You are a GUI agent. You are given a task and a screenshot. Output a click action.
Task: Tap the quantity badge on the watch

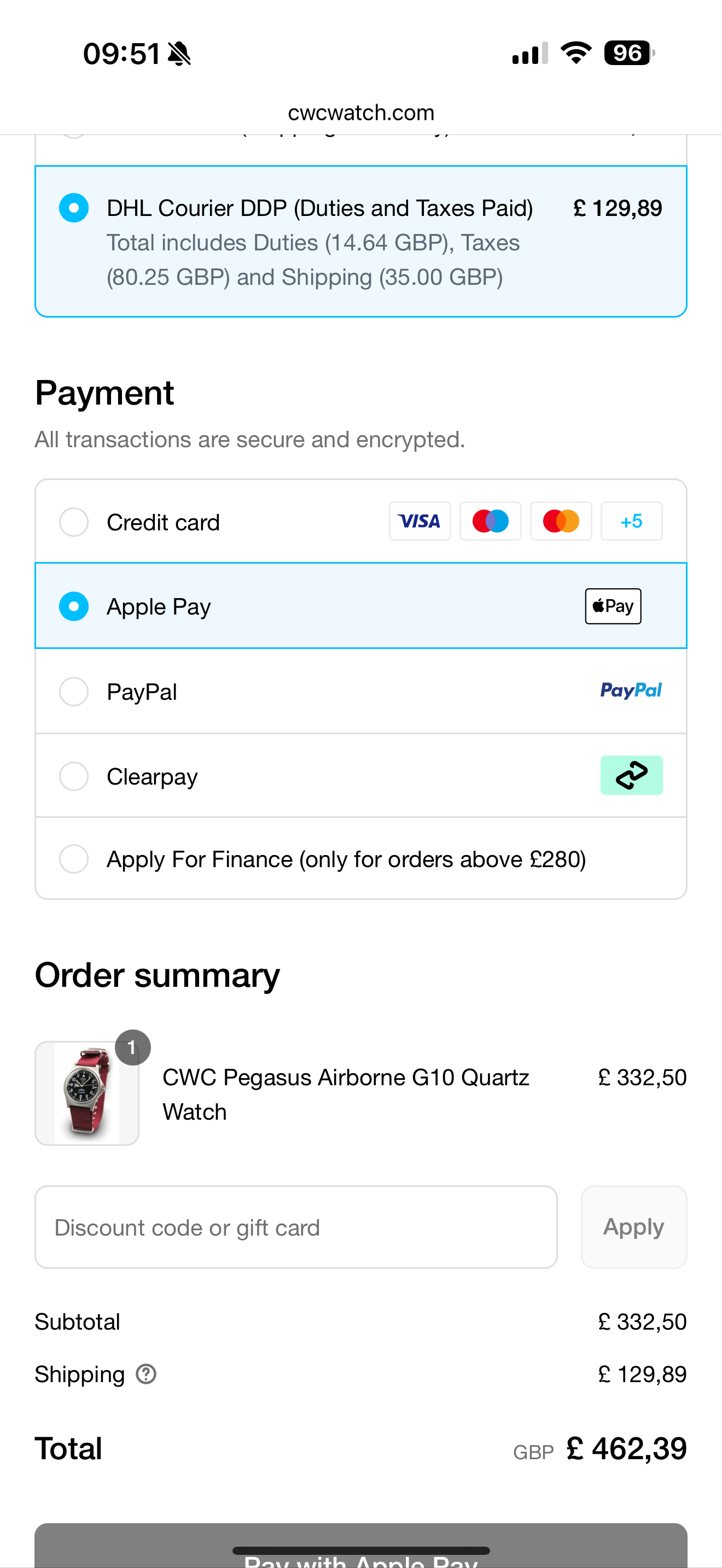(132, 1048)
